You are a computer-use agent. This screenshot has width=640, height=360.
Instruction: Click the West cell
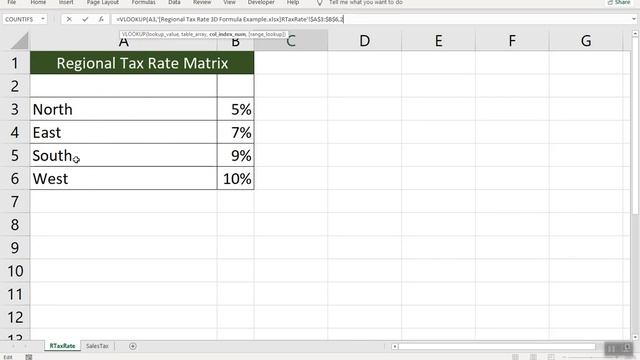[123, 178]
